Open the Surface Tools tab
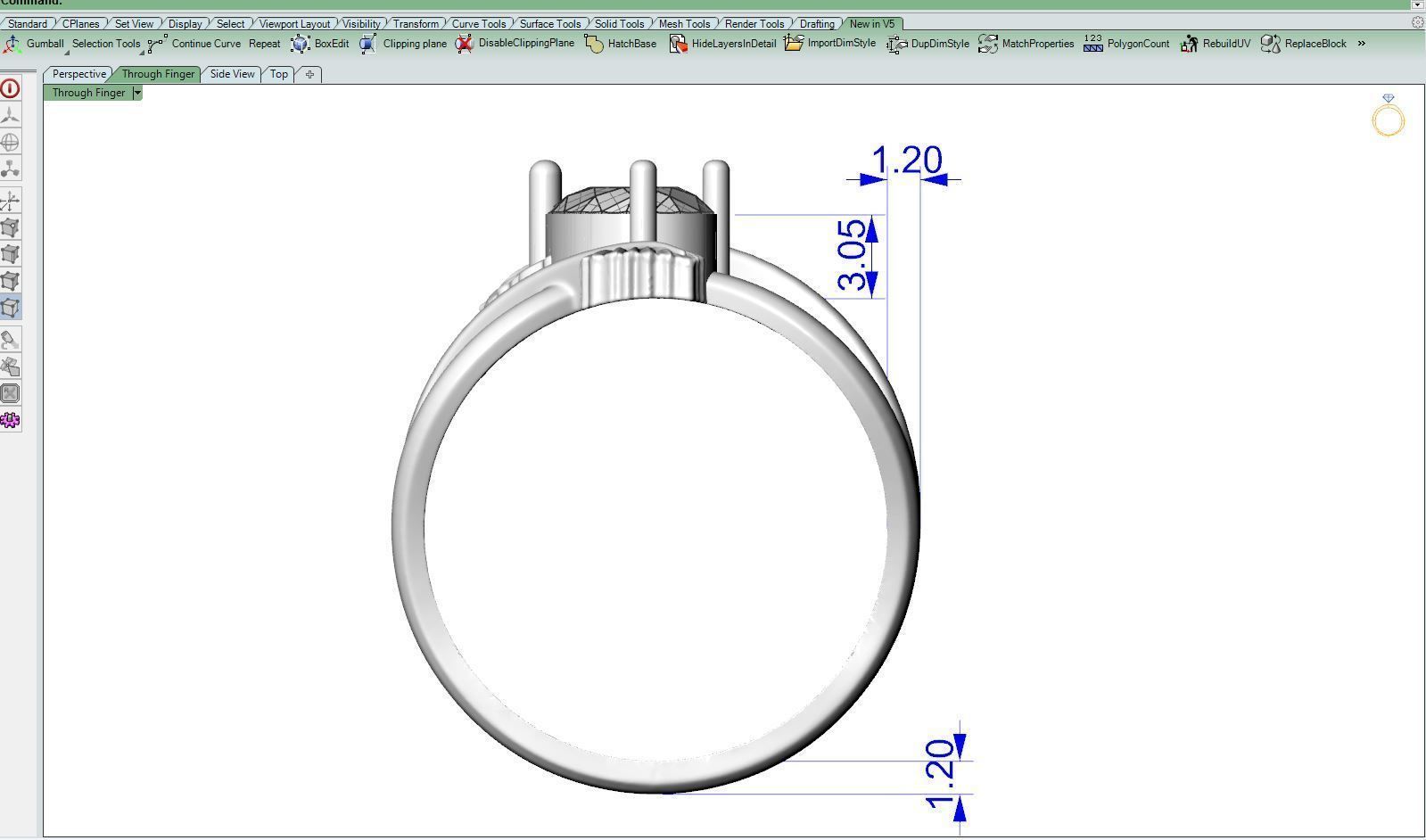The image size is (1426, 840). (x=550, y=24)
